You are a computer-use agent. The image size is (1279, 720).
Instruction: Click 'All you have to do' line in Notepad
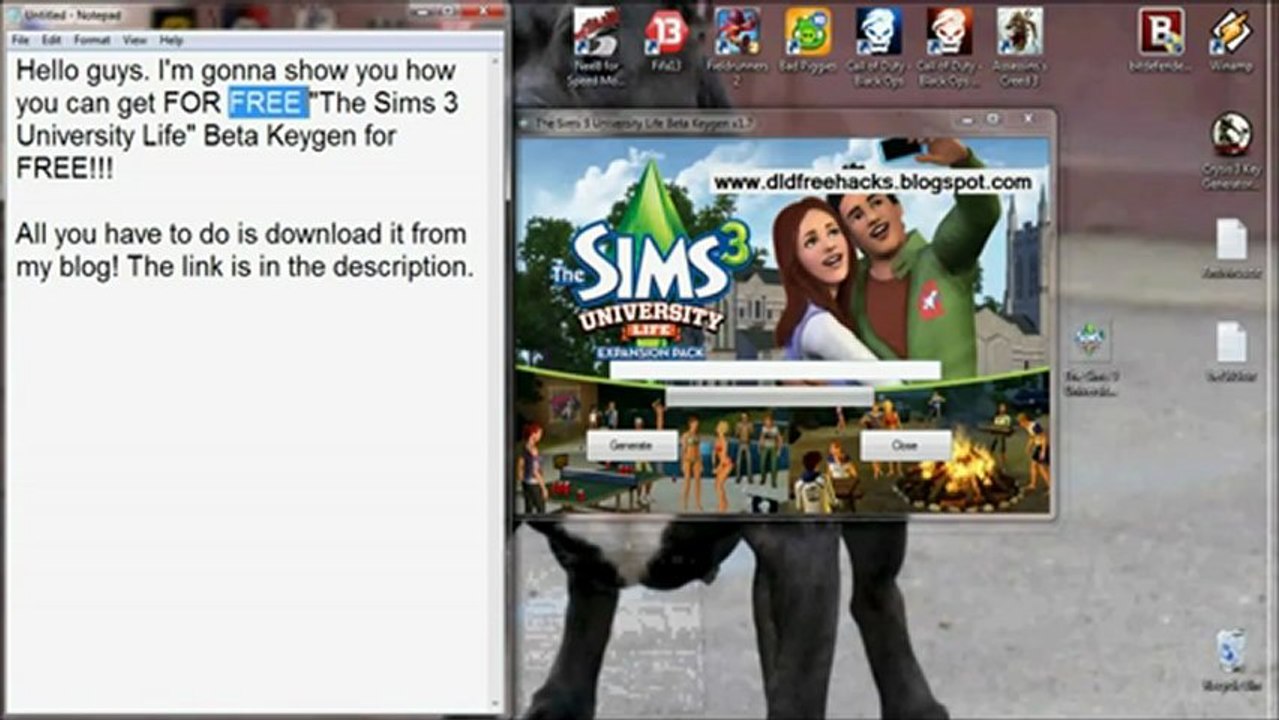(x=241, y=234)
